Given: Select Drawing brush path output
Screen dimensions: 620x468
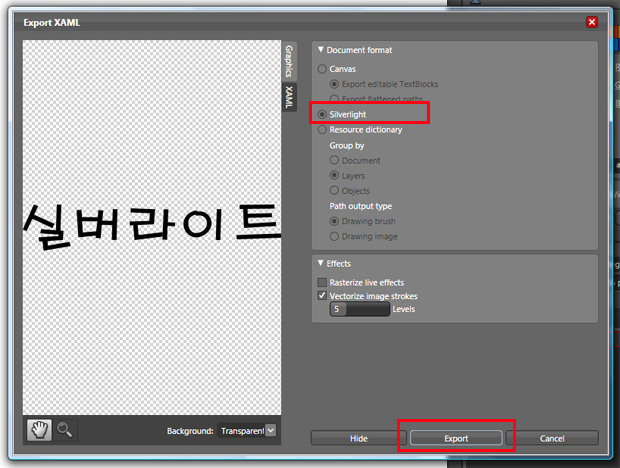Looking at the screenshot, I should click(x=335, y=221).
